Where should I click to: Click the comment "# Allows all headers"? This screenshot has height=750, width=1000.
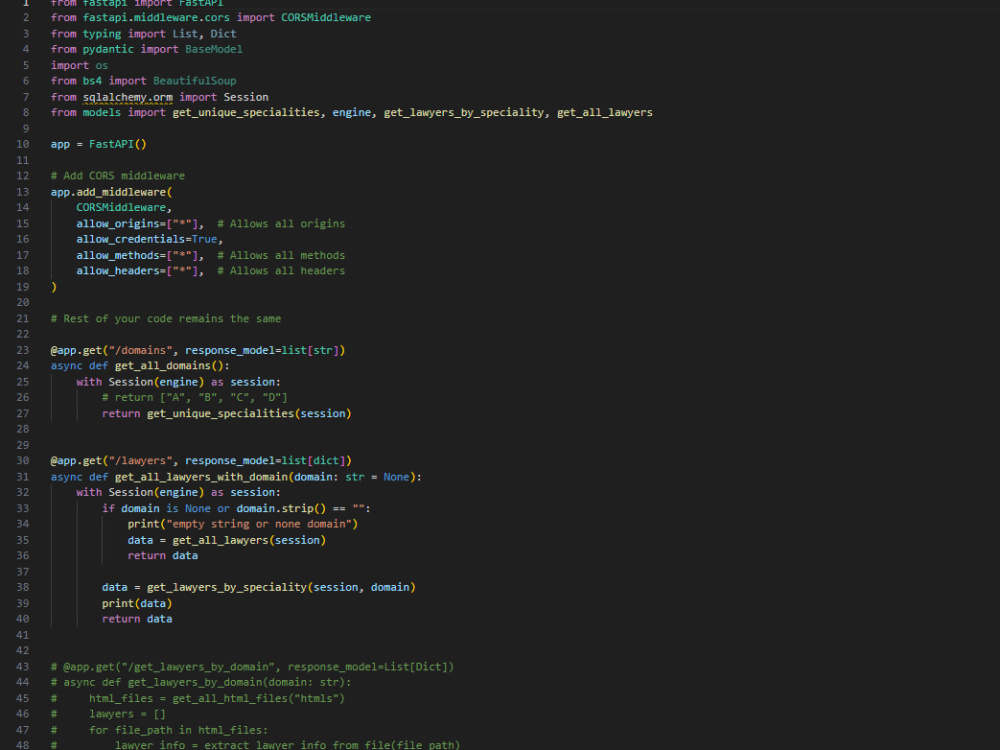pyautogui.click(x=281, y=270)
